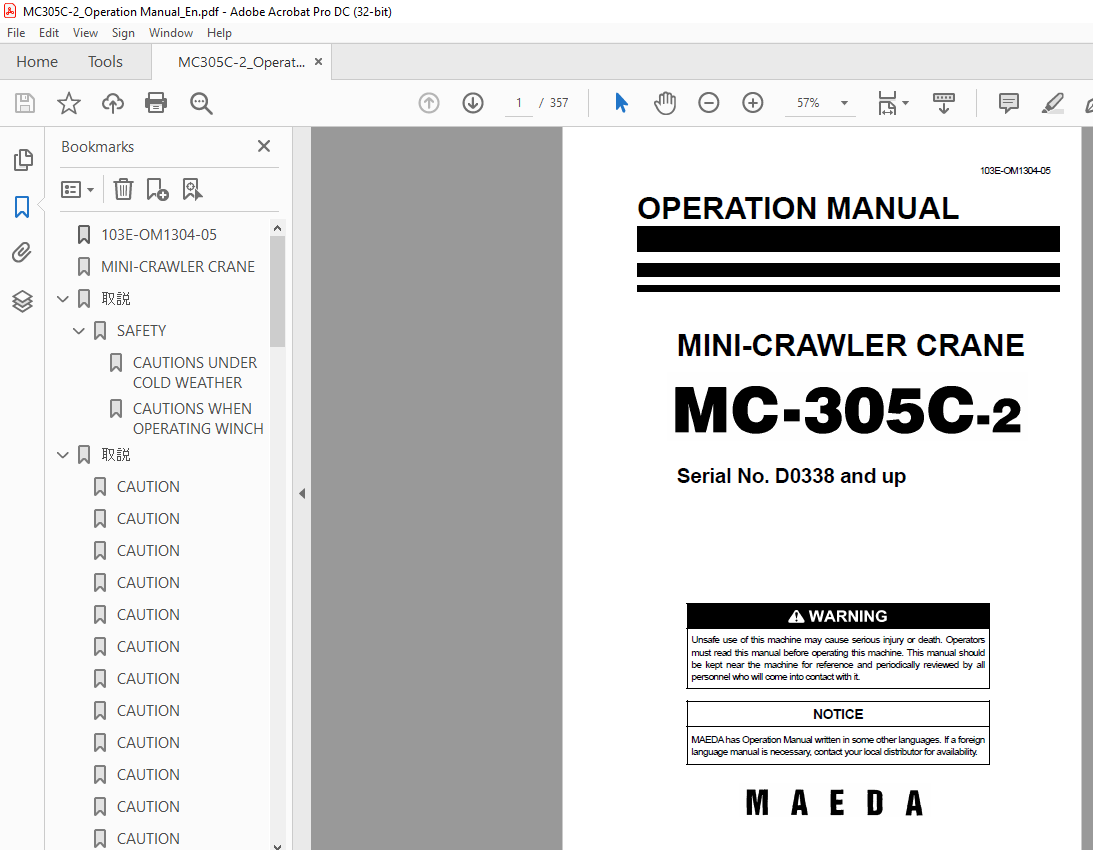Viewport: 1093px width, 850px height.
Task: Select the Highlight pen tool
Action: tap(1052, 103)
